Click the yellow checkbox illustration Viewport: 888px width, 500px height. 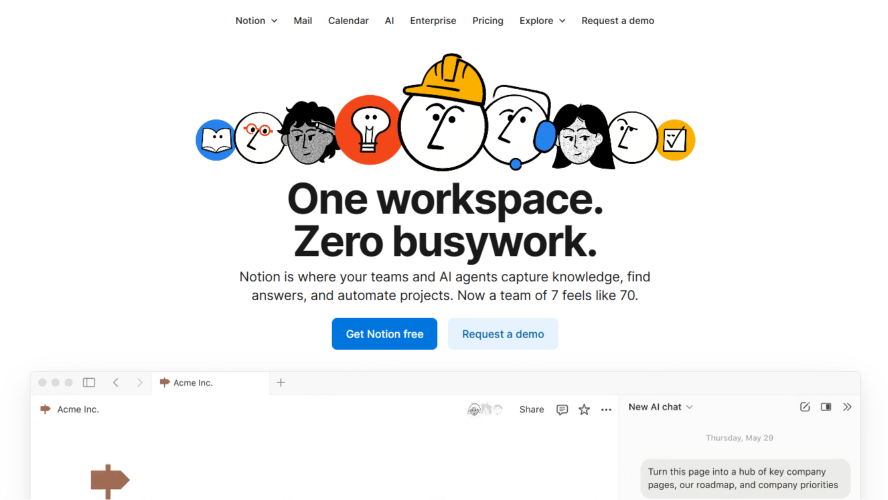[675, 140]
